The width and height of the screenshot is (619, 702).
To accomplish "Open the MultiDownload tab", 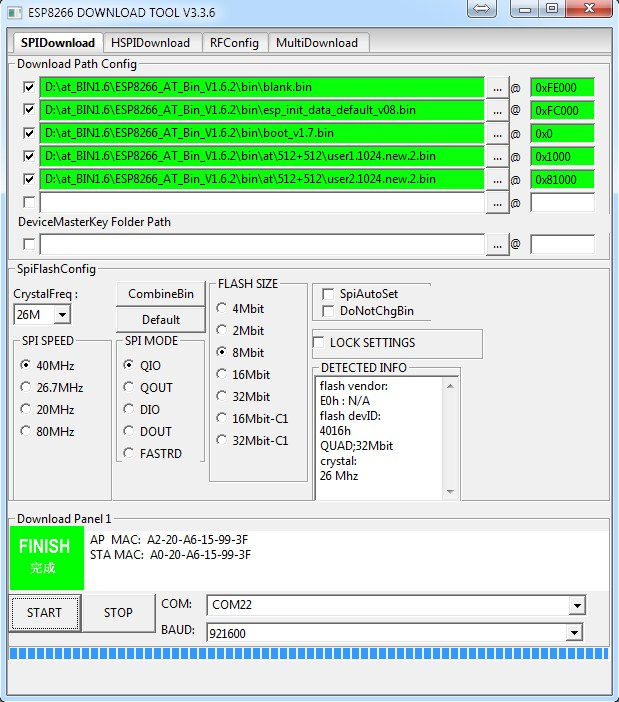I will tap(317, 43).
